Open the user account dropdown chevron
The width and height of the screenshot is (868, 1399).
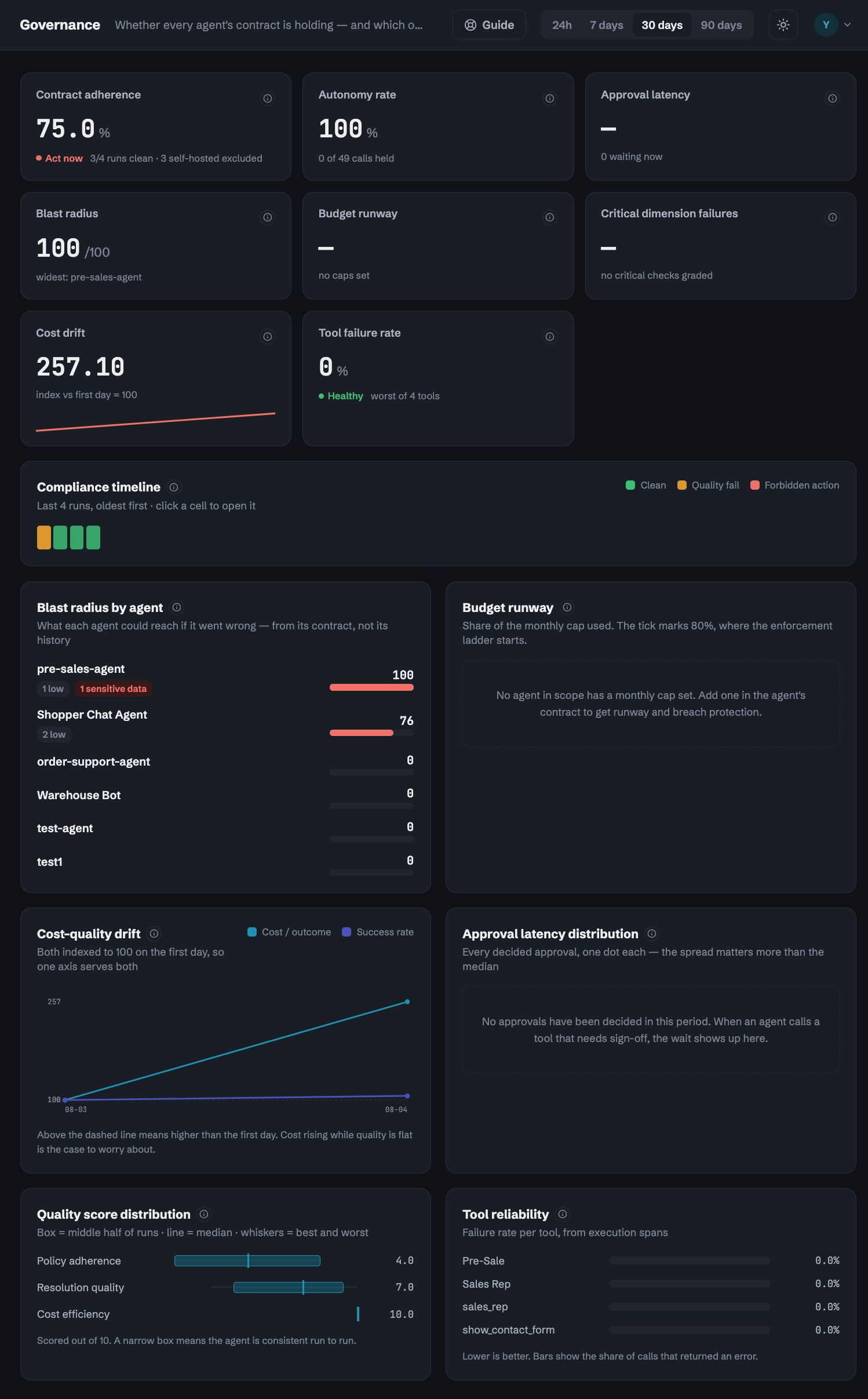848,25
